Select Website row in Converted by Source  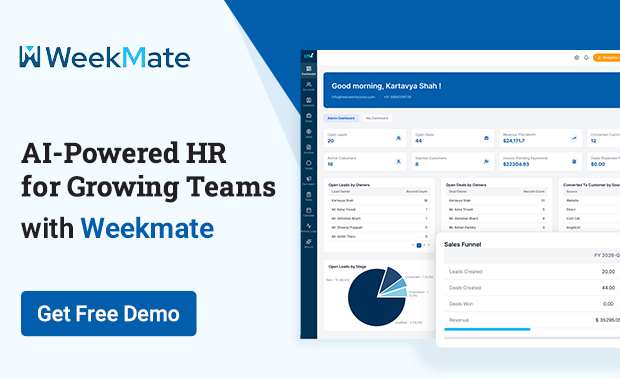point(592,201)
